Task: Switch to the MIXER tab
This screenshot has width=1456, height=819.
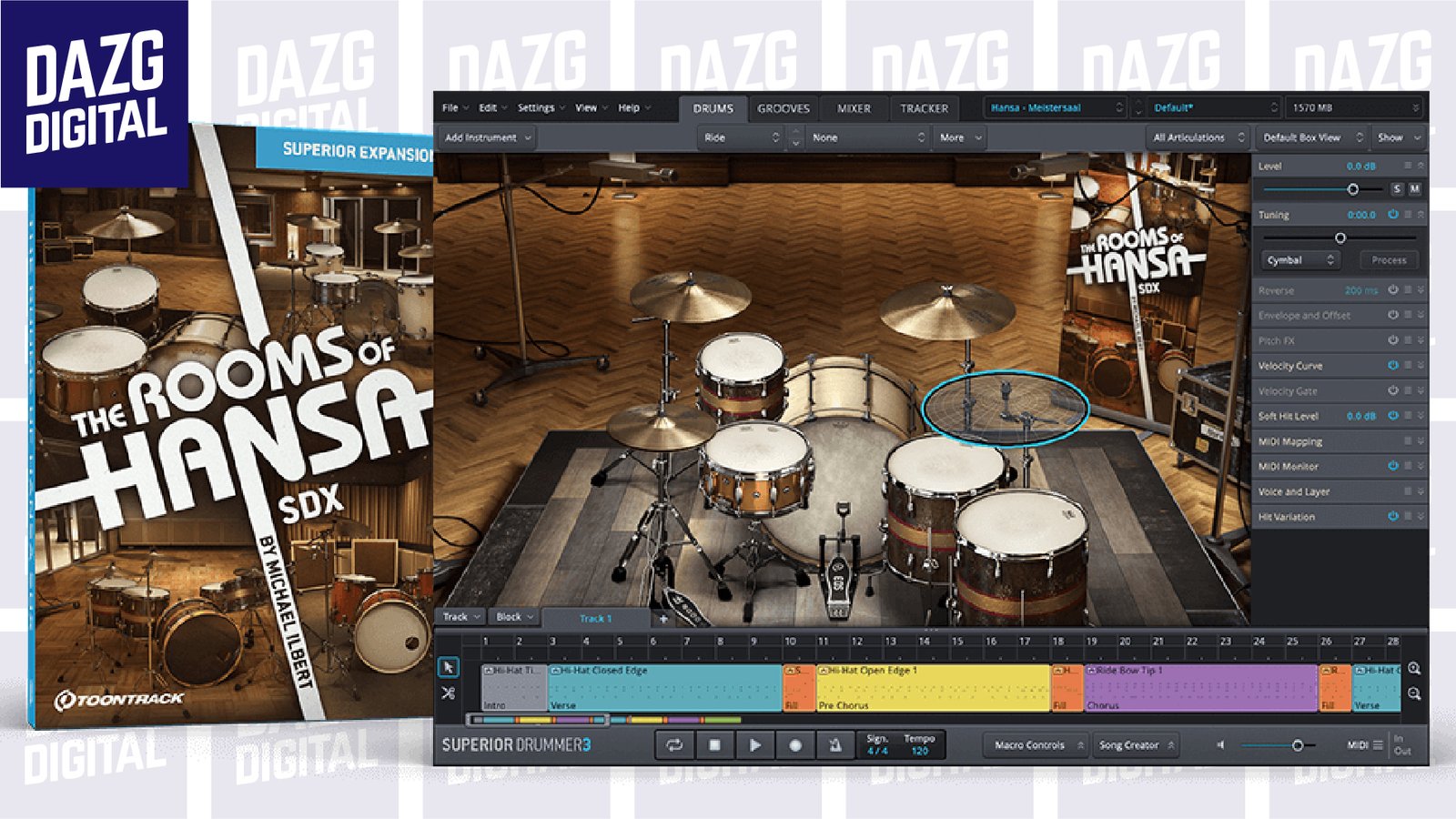Action: [854, 108]
